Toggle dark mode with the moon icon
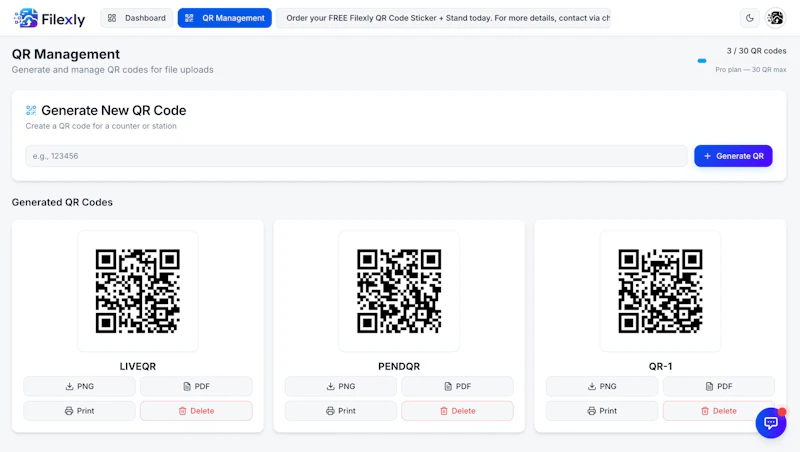This screenshot has width=800, height=452. [749, 18]
